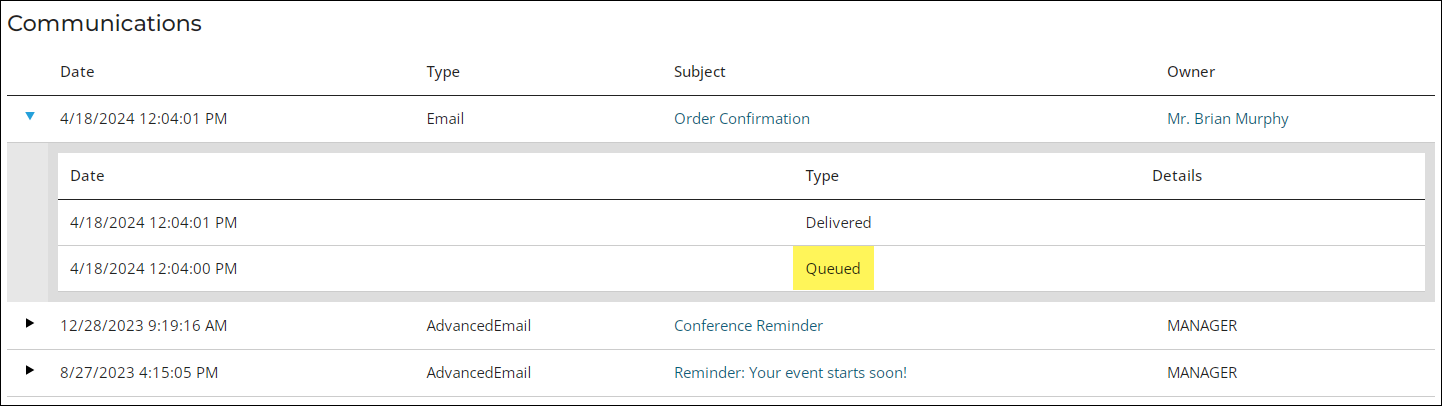This screenshot has height=406, width=1442.
Task: Expand the 12/28/2023 Conference Reminder row
Action: pyautogui.click(x=30, y=323)
